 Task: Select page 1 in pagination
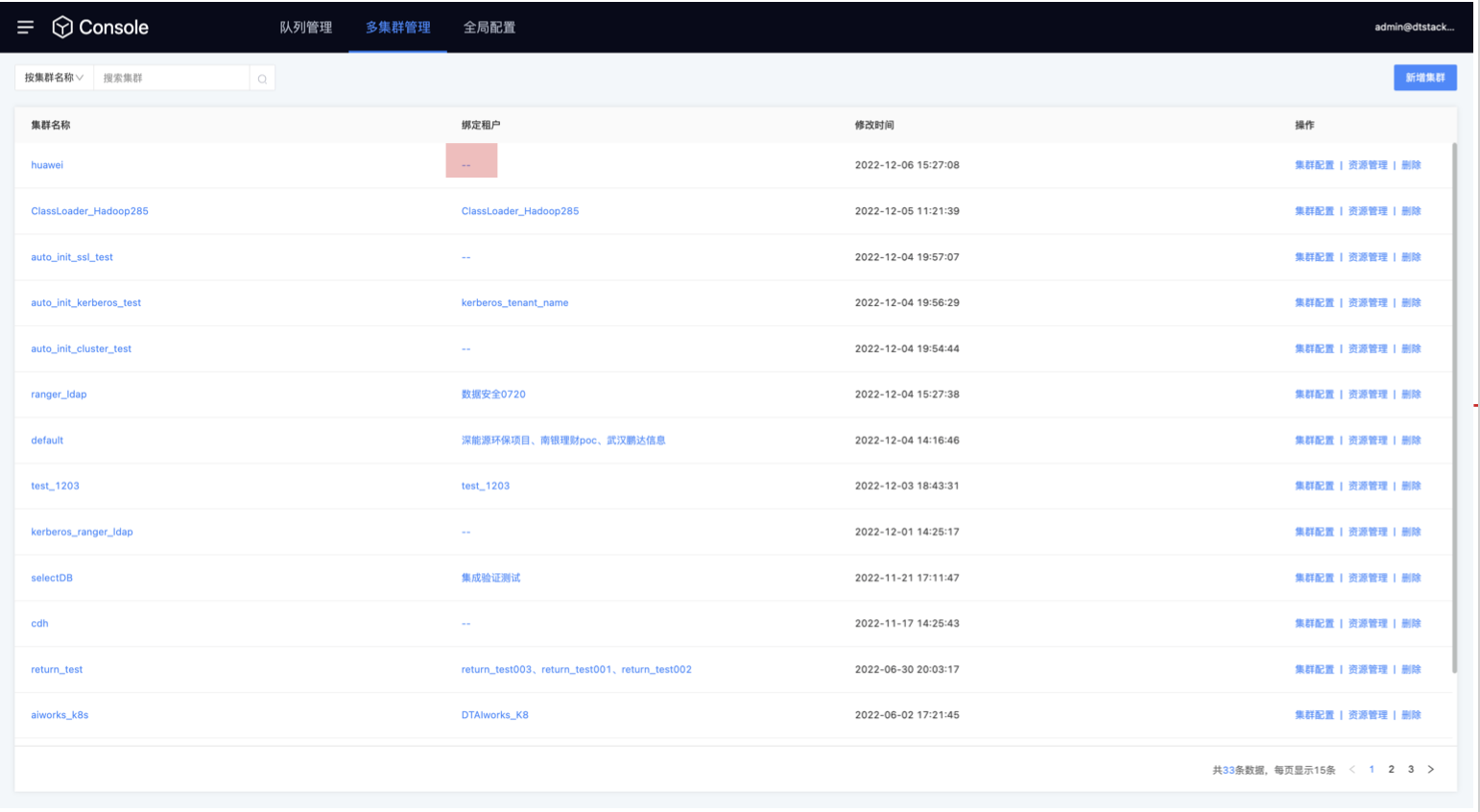tap(1372, 770)
